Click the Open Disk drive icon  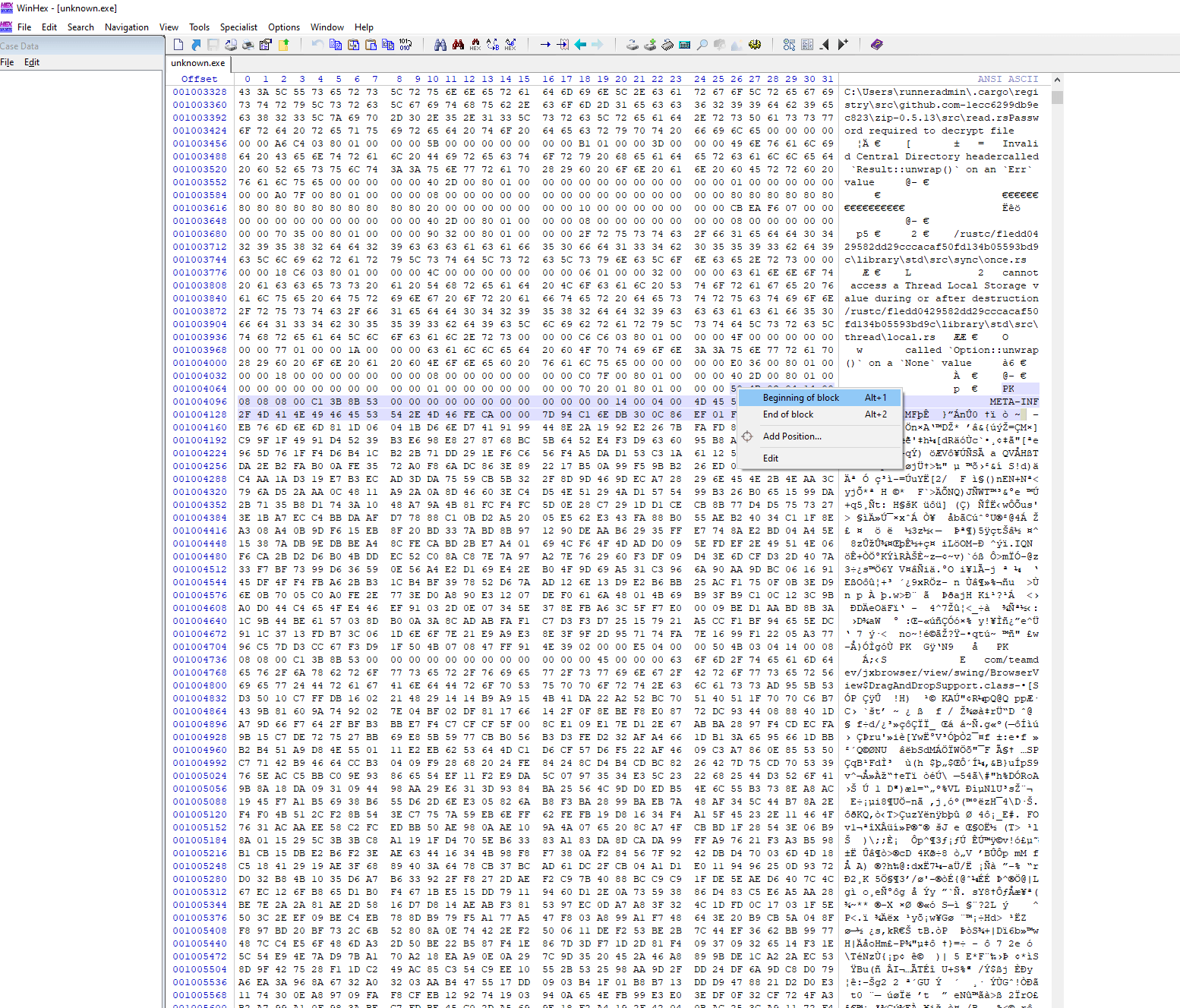coord(632,45)
